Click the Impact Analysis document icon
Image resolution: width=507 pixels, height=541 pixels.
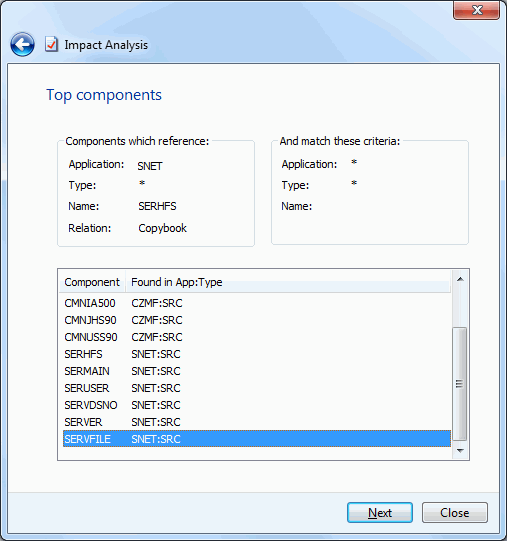(x=51, y=45)
